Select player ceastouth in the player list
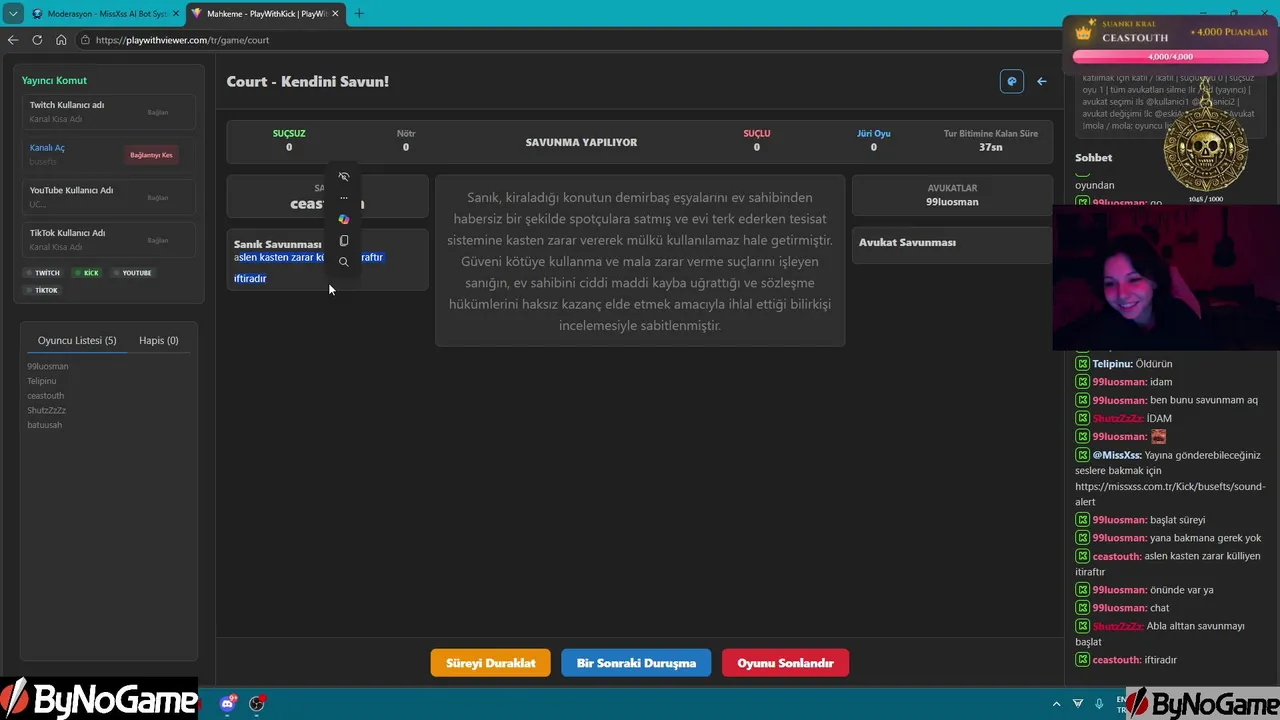Image resolution: width=1280 pixels, height=720 pixels. coord(45,396)
